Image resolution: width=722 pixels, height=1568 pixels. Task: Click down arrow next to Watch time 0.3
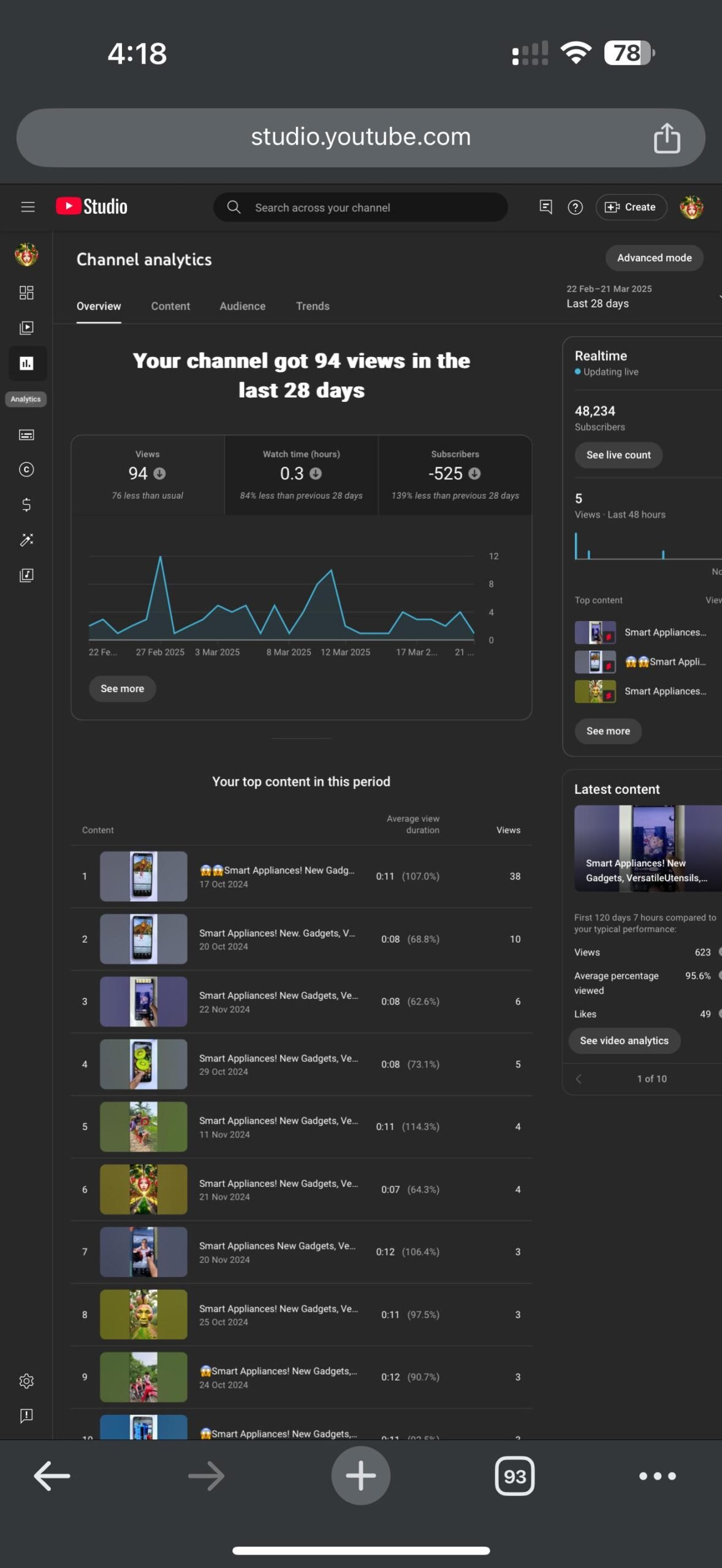click(x=316, y=473)
